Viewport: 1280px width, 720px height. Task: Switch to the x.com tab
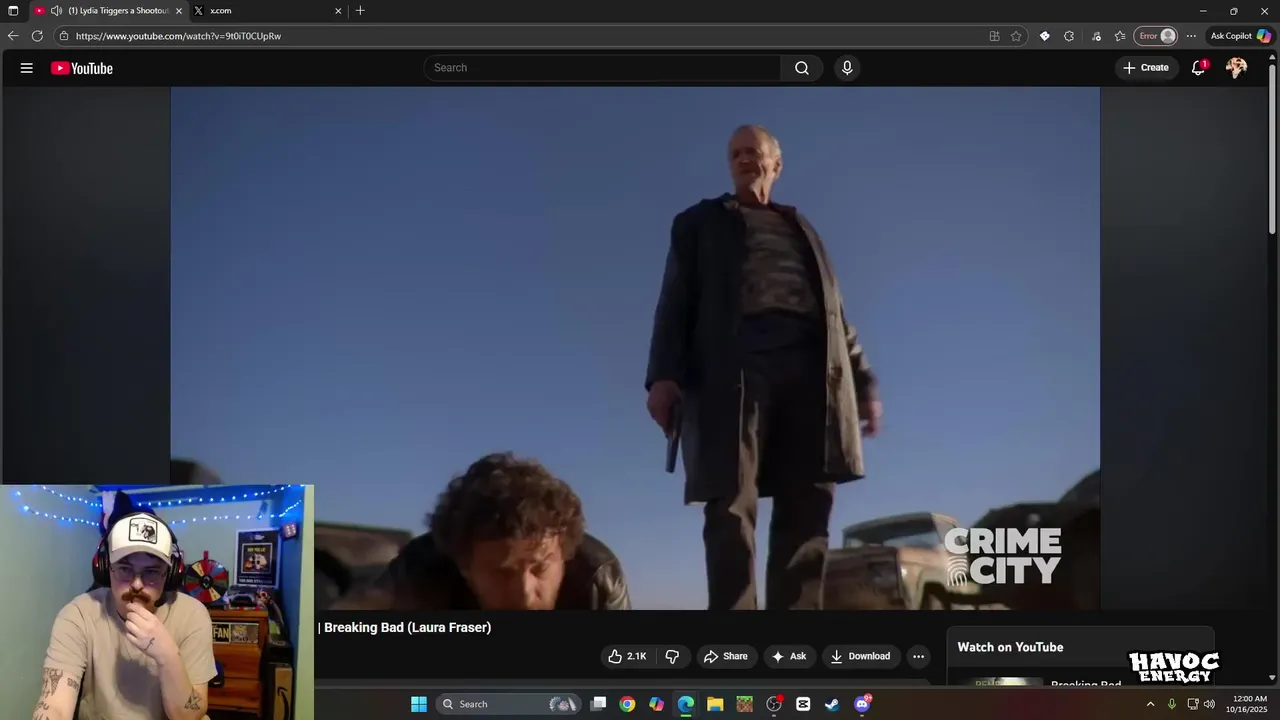(268, 11)
